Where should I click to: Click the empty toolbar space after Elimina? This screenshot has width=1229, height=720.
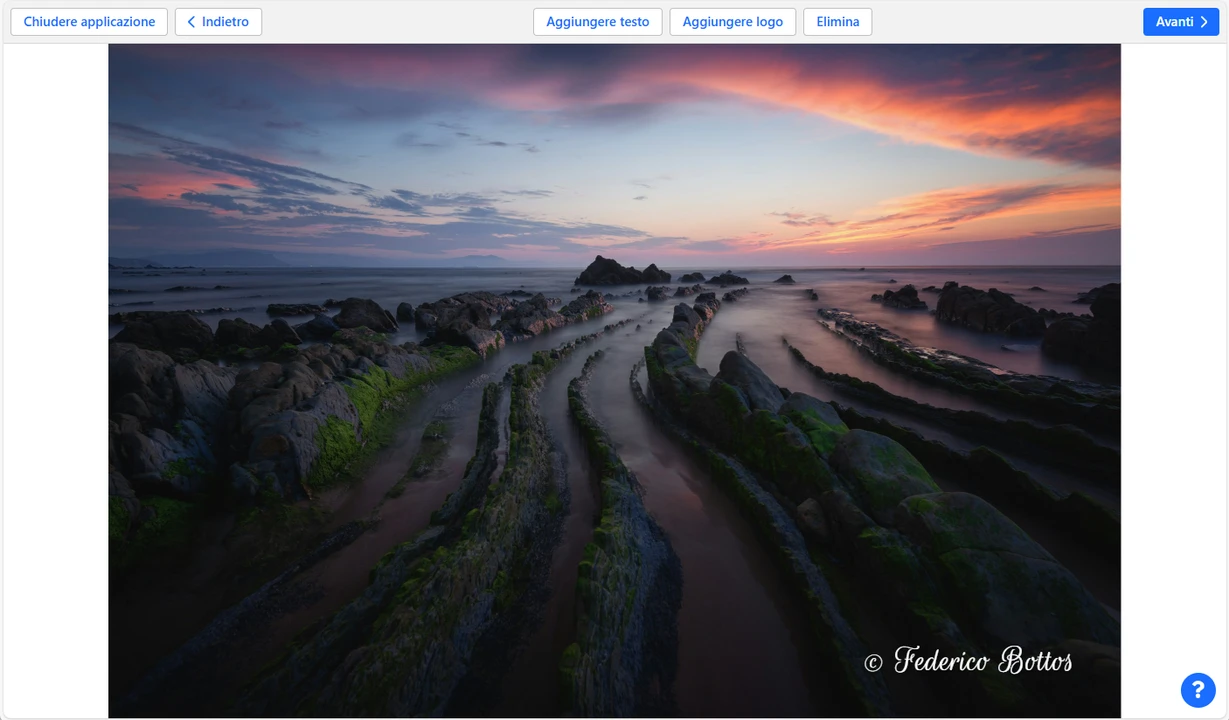coord(1000,22)
